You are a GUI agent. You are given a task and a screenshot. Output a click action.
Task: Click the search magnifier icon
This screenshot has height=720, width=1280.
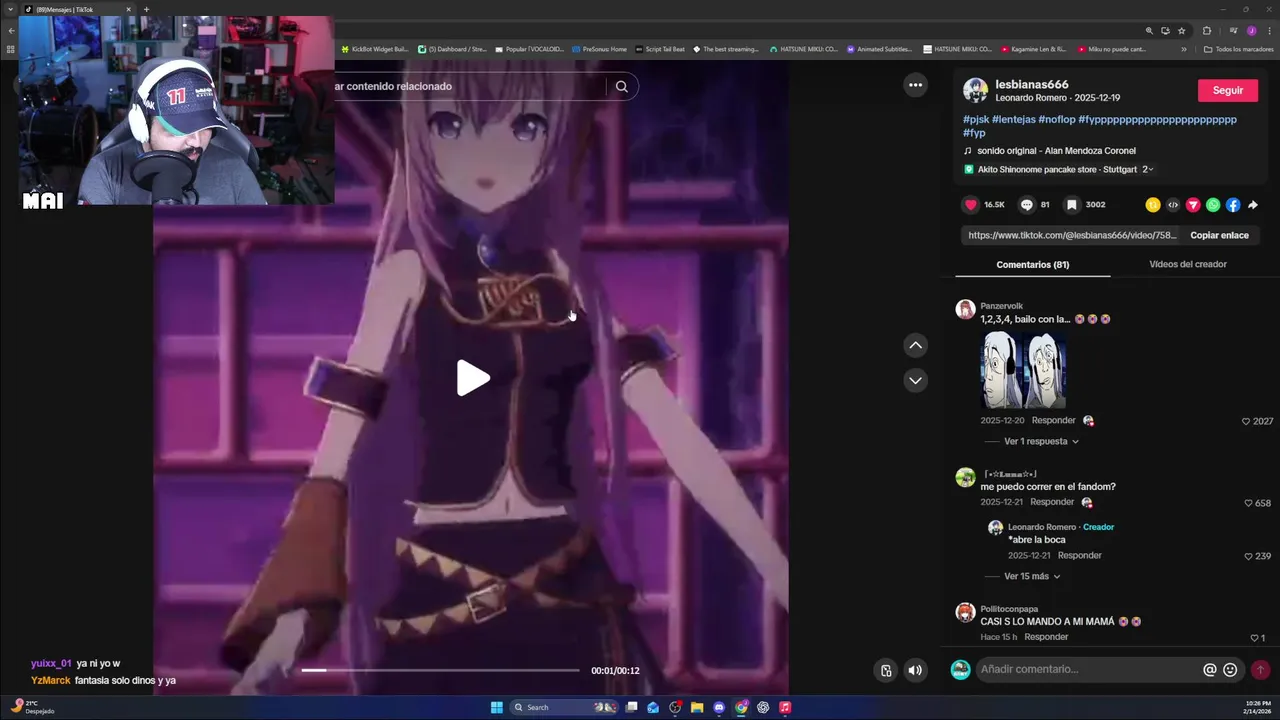pos(621,86)
